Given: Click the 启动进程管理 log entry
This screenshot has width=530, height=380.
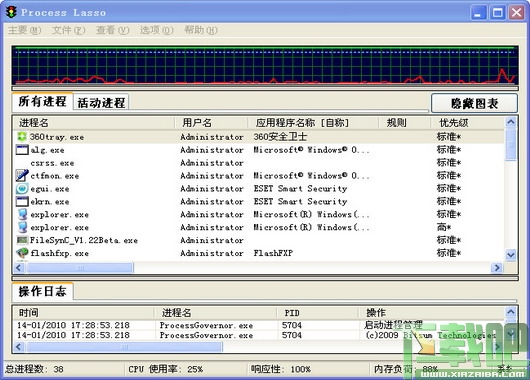Looking at the screenshot, I should [393, 325].
